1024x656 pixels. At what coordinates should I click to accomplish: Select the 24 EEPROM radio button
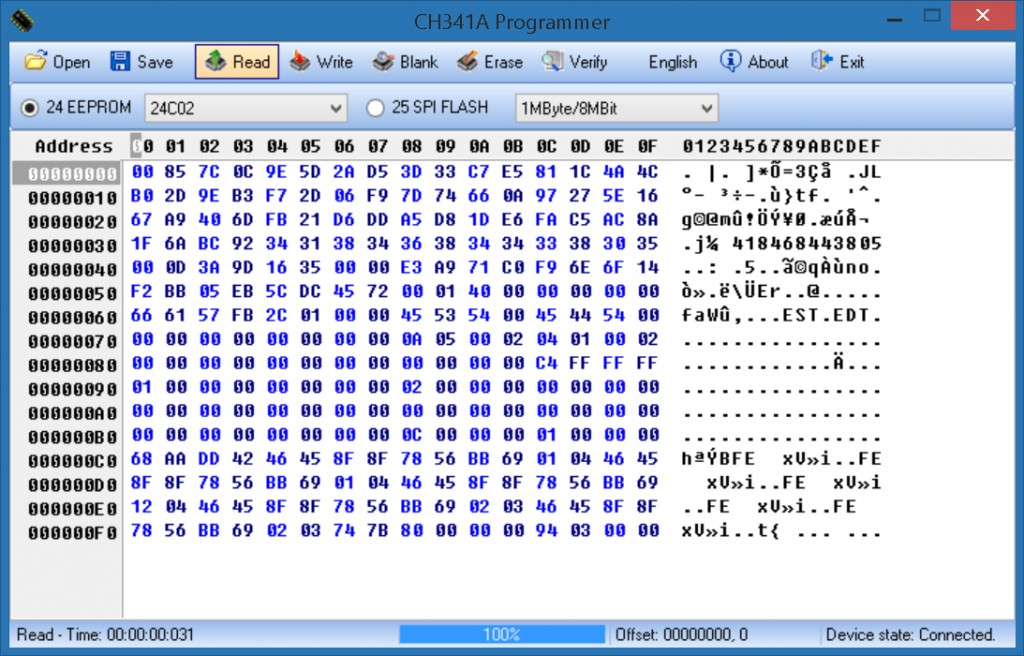point(30,108)
